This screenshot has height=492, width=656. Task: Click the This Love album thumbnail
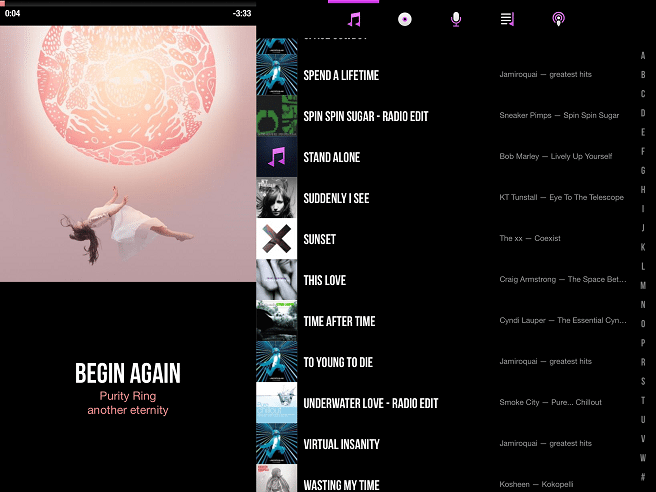pos(277,280)
